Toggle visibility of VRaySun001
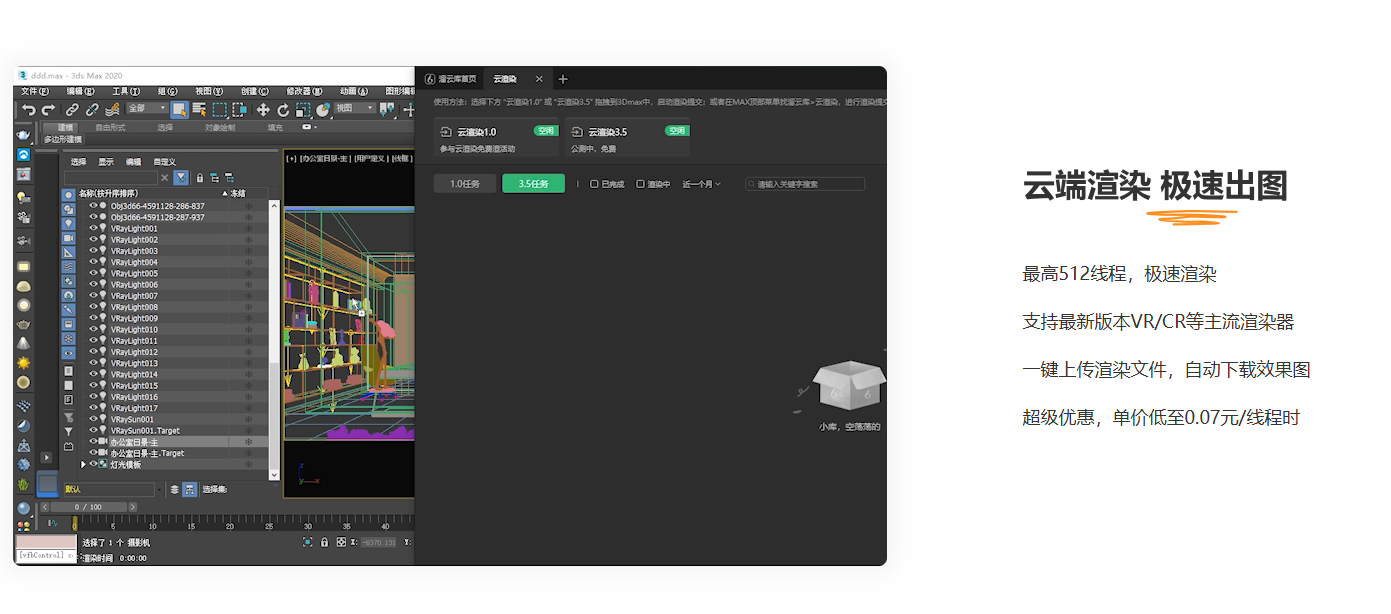 pos(93,419)
